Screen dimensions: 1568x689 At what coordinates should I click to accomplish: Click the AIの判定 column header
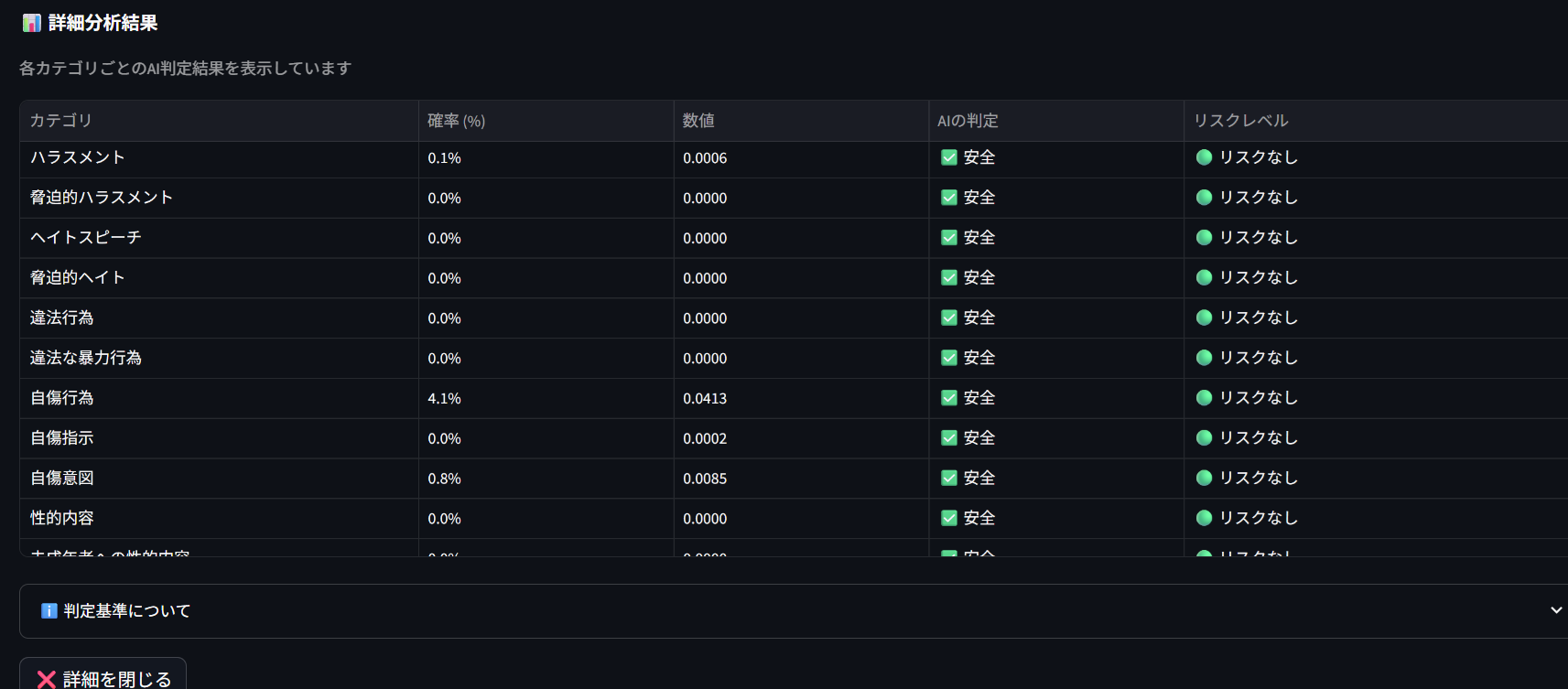click(968, 121)
